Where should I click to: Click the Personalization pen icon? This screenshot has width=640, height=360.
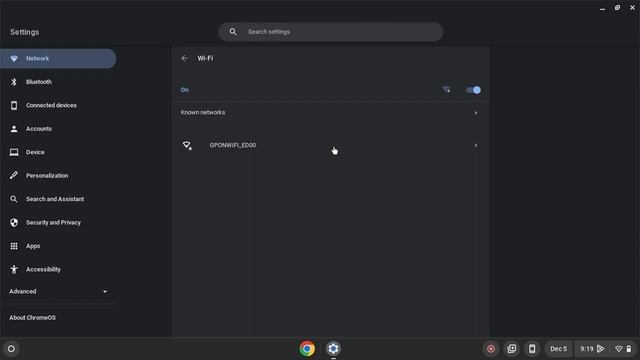click(14, 176)
